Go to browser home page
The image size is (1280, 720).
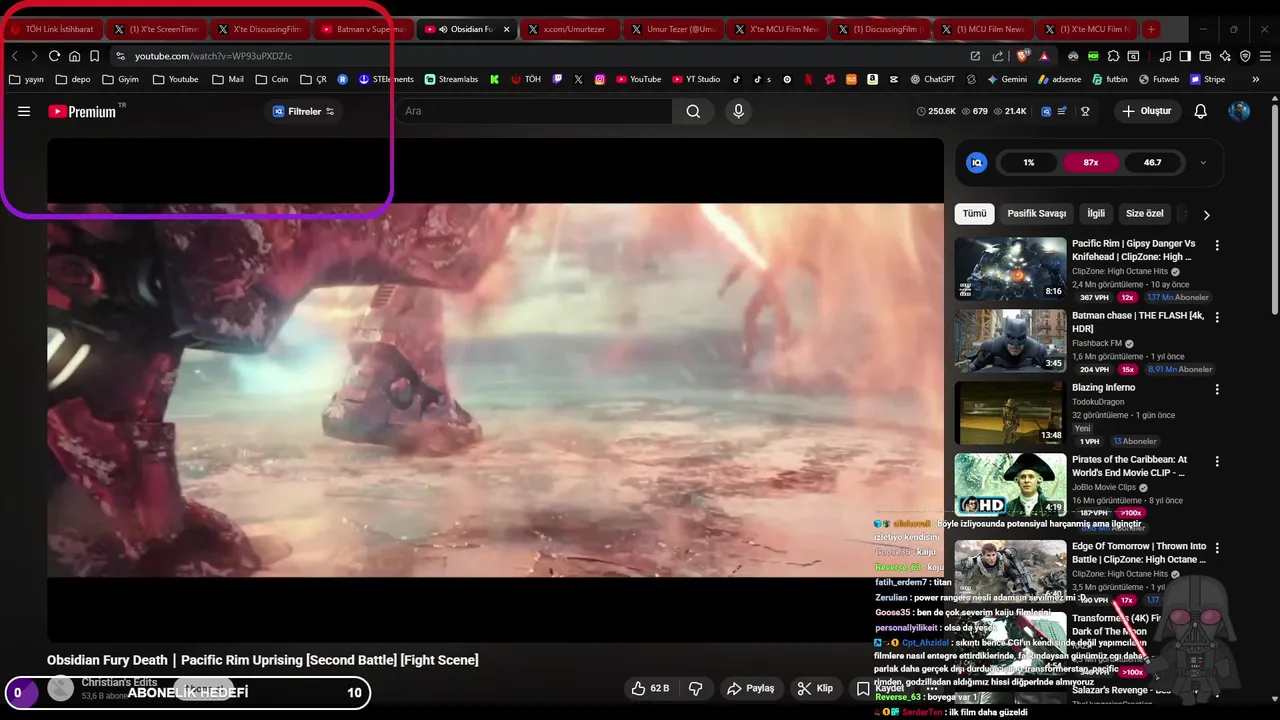tap(74, 56)
